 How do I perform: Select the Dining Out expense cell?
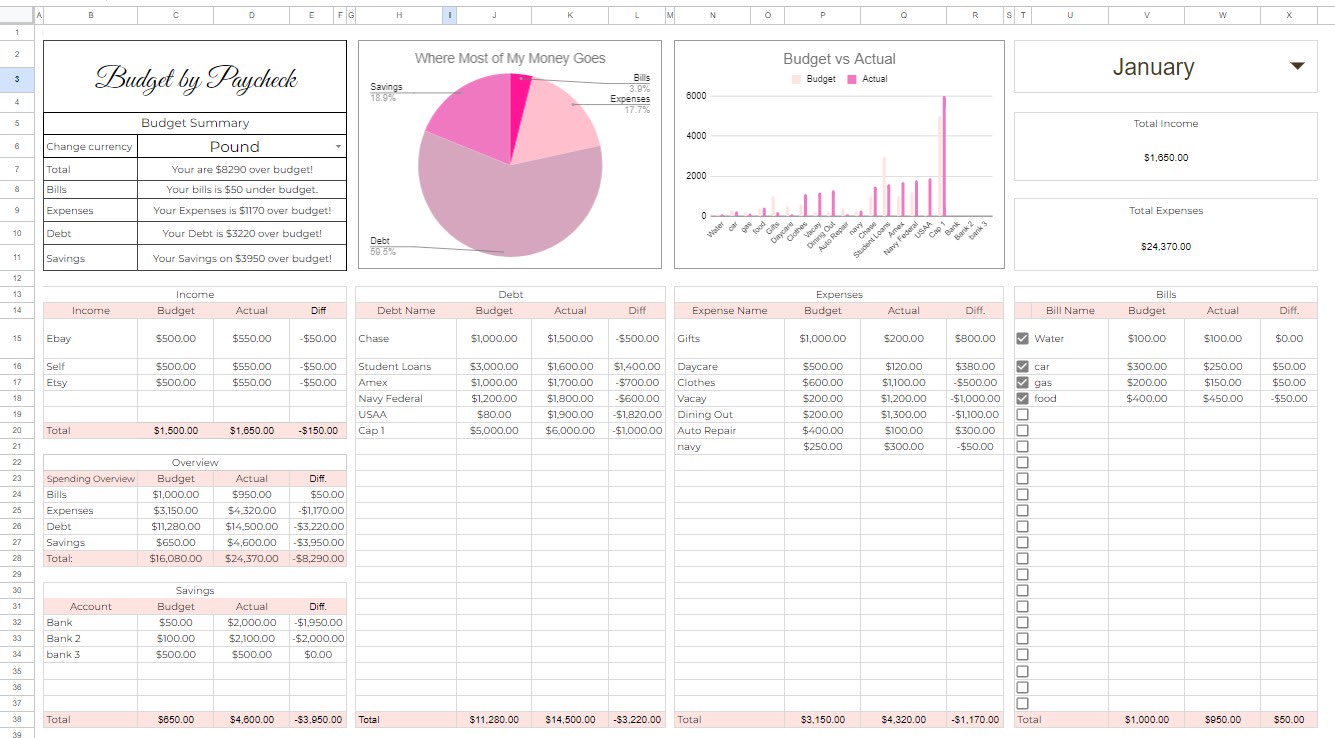(730, 415)
